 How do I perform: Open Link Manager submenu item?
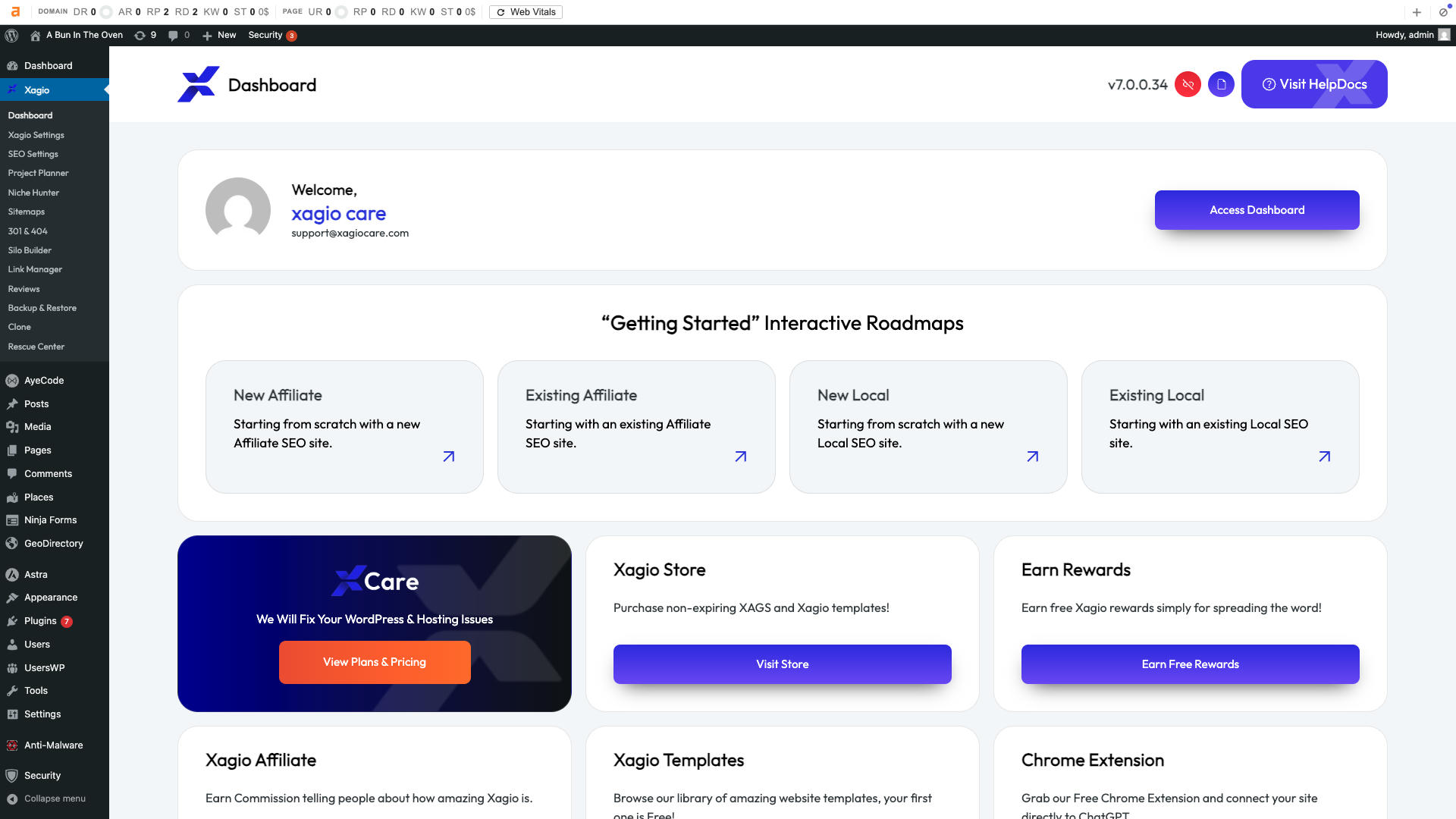pyautogui.click(x=35, y=269)
